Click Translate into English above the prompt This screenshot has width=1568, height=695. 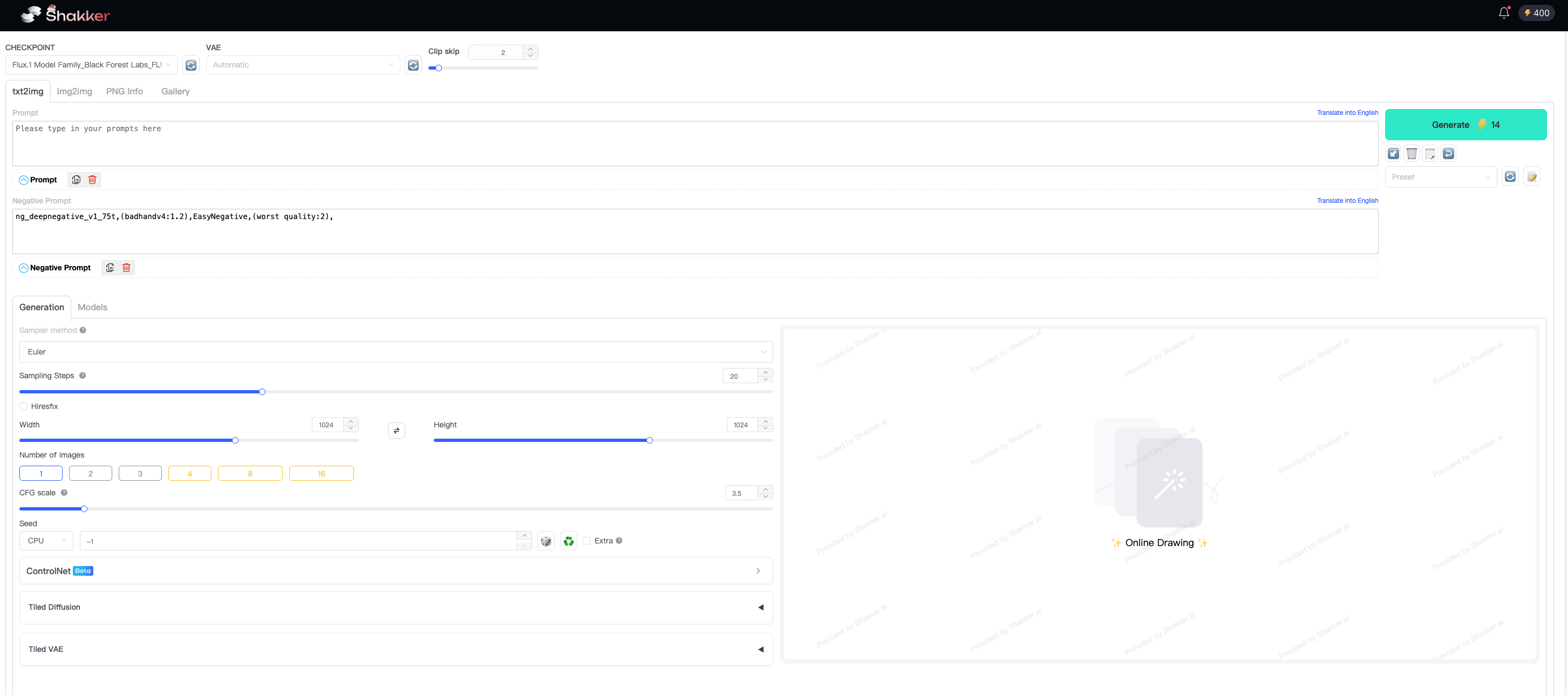coord(1347,113)
